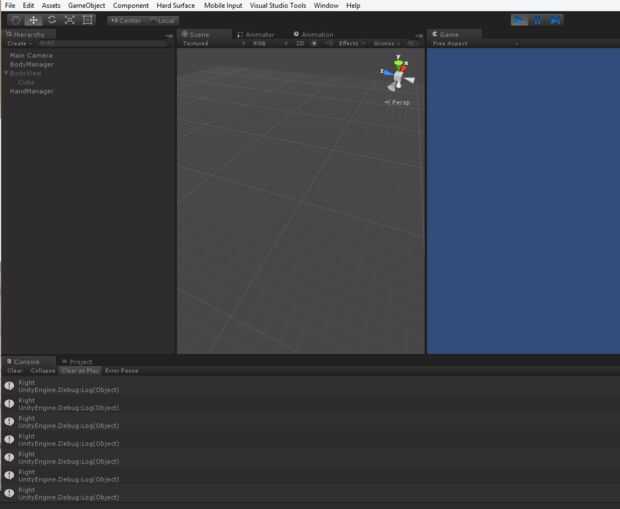This screenshot has width=620, height=509.
Task: Select the topmost Right log entry
Action: tap(310, 386)
